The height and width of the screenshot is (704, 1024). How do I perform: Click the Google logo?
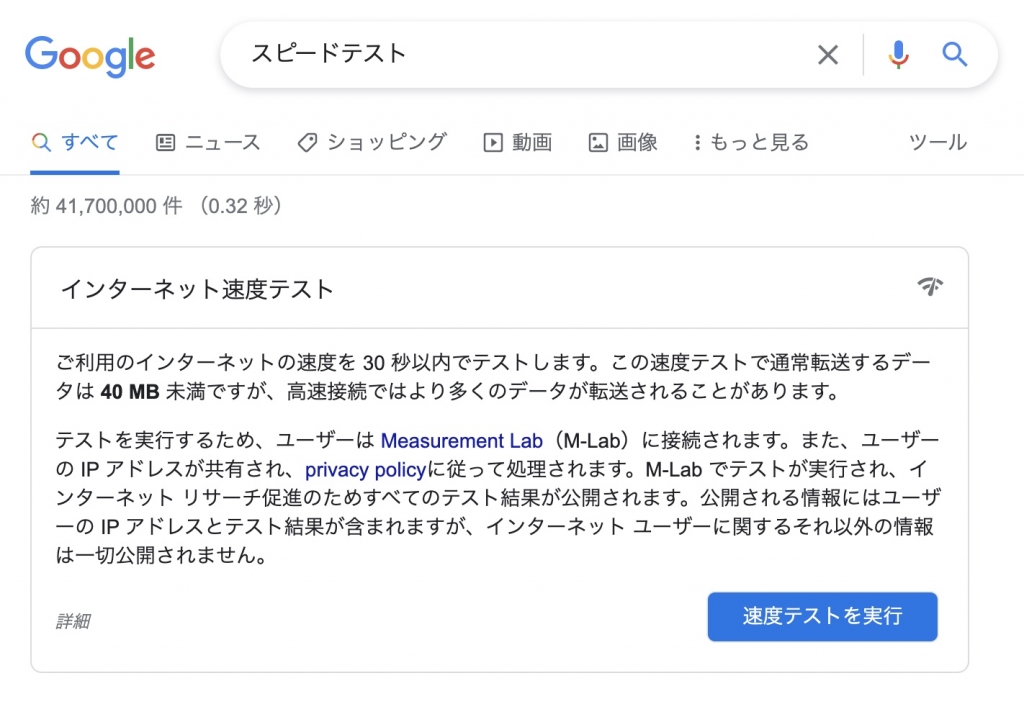tap(89, 55)
